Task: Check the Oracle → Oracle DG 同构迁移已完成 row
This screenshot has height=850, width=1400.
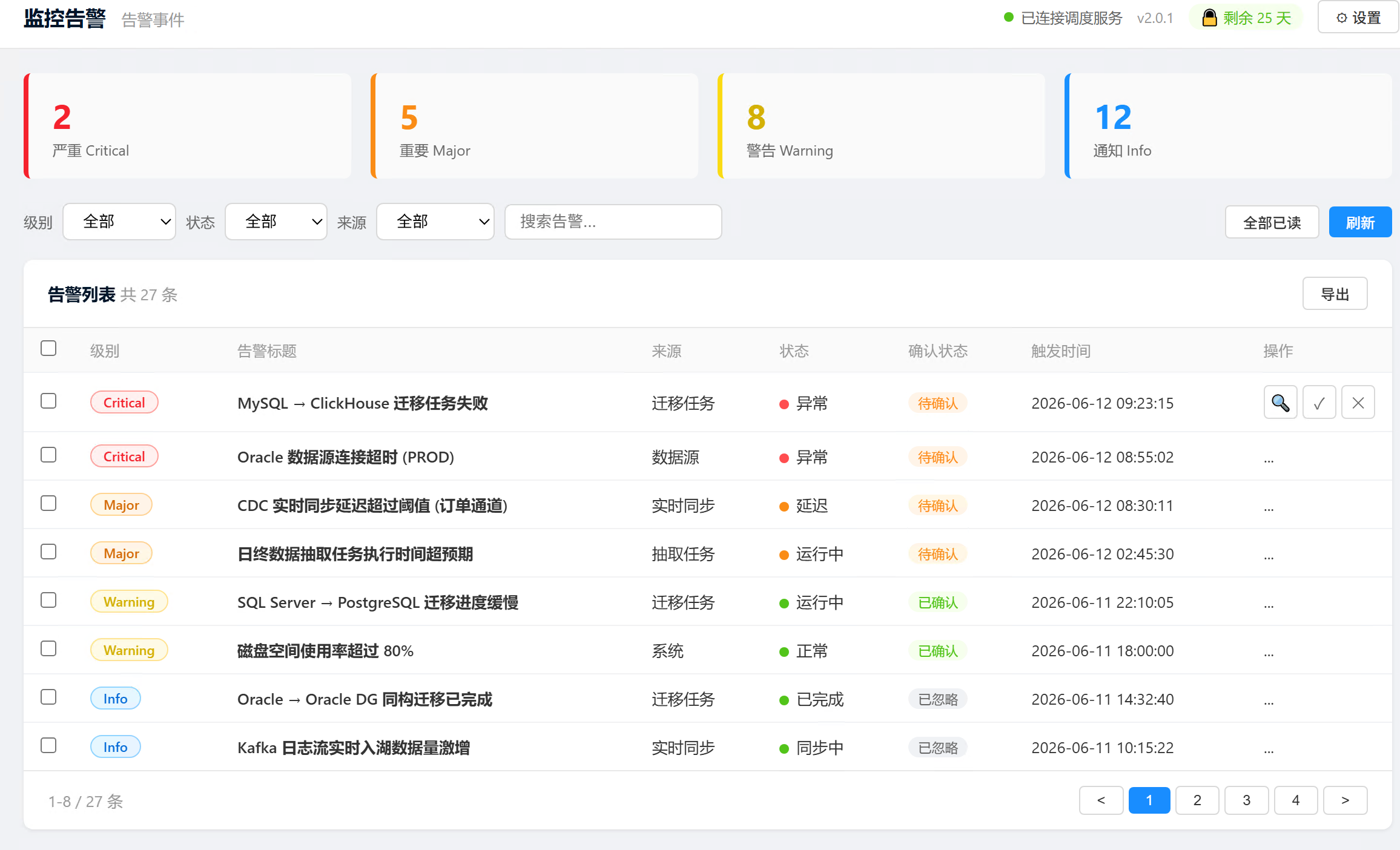Action: [48, 697]
